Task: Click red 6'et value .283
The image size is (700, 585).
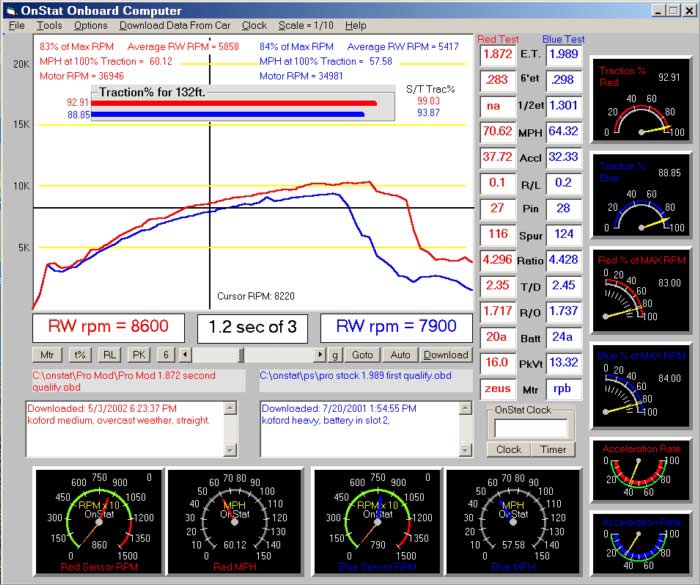Action: point(497,80)
